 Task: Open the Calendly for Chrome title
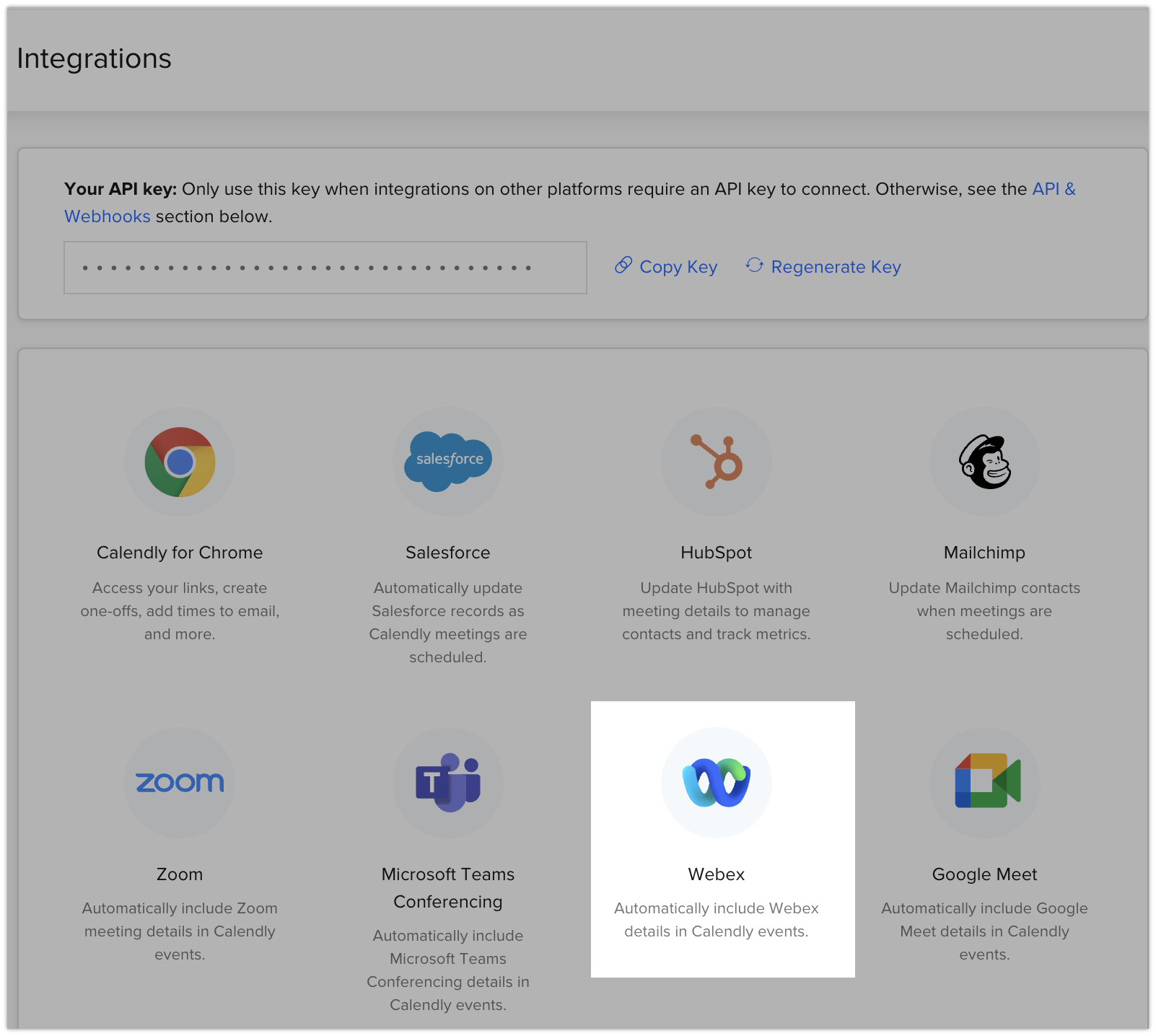pyautogui.click(x=180, y=553)
